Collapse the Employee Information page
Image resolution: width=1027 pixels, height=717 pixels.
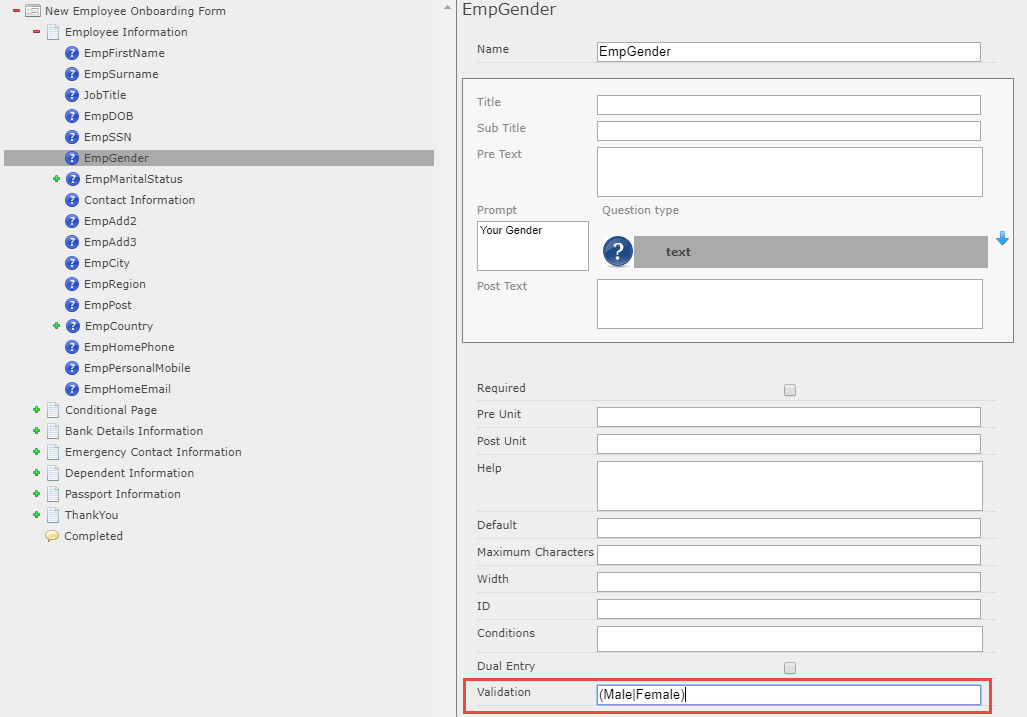[x=37, y=32]
